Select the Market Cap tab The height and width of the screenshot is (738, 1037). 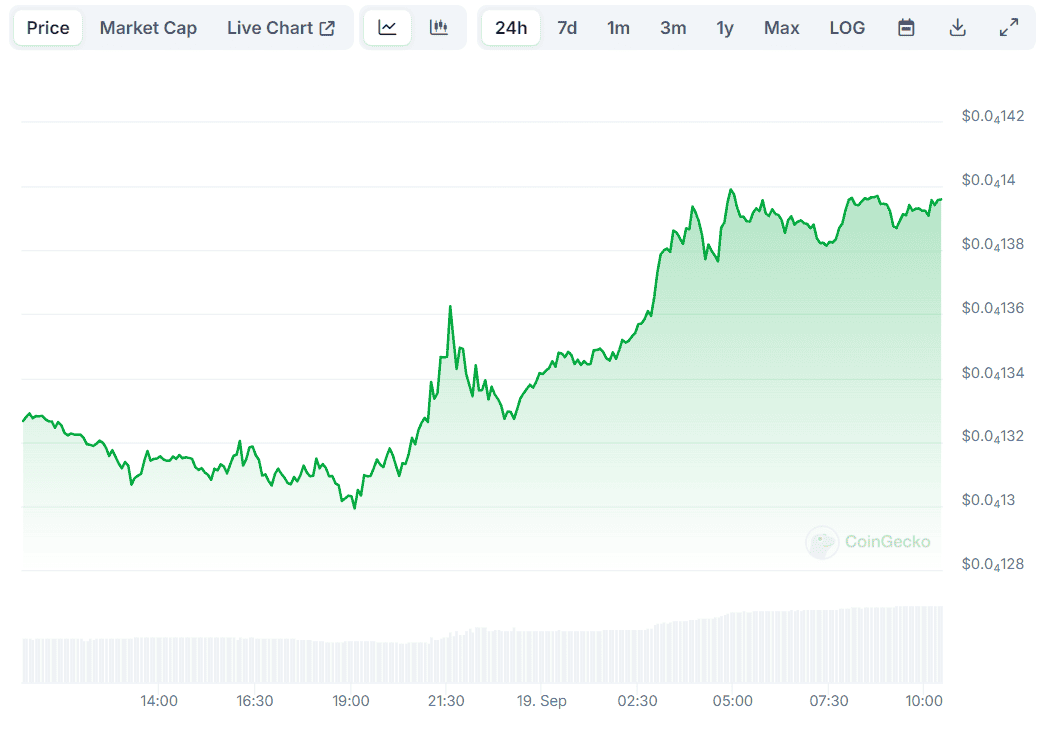[x=148, y=28]
